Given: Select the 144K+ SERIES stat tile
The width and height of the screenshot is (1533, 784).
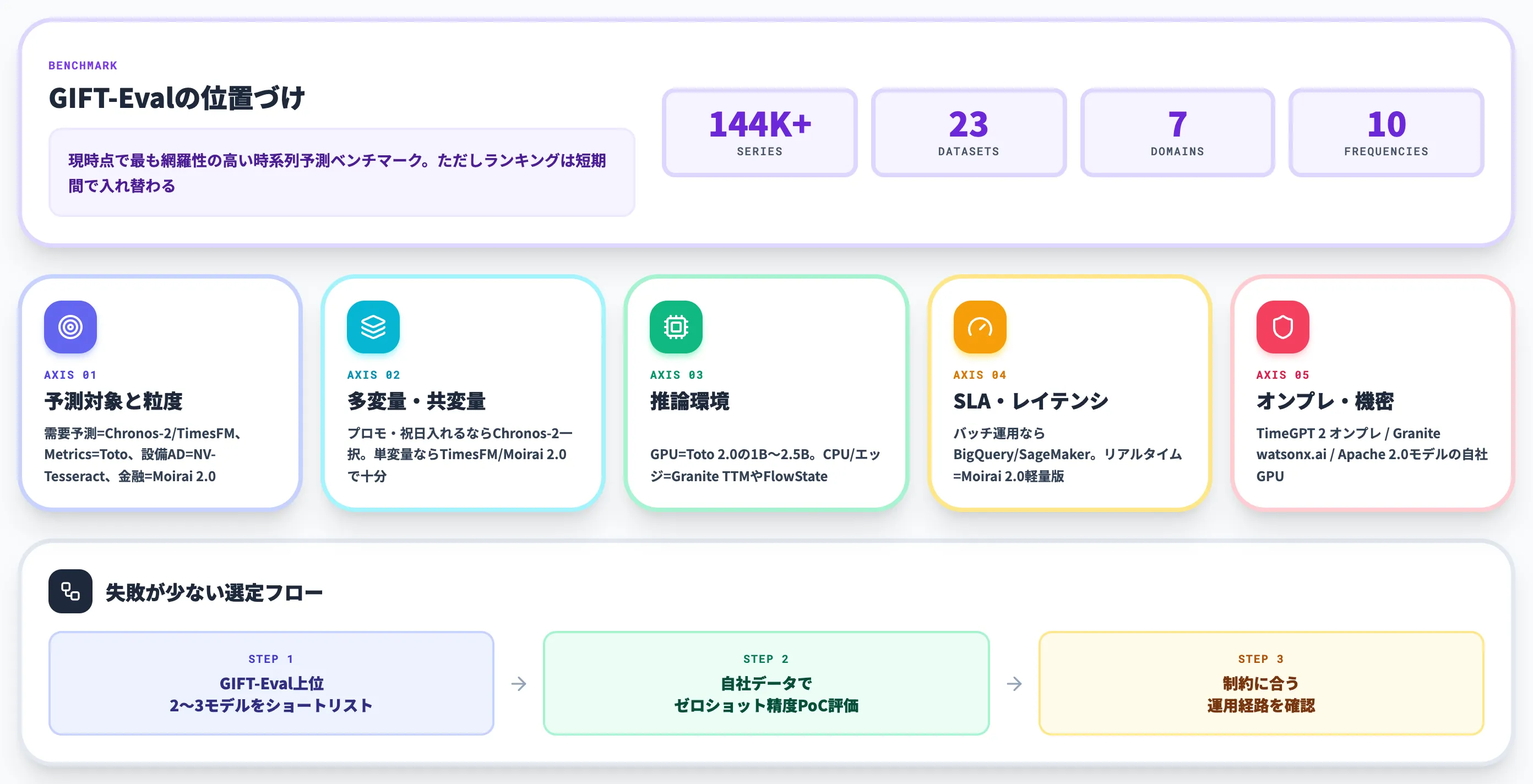Looking at the screenshot, I should coord(759,133).
